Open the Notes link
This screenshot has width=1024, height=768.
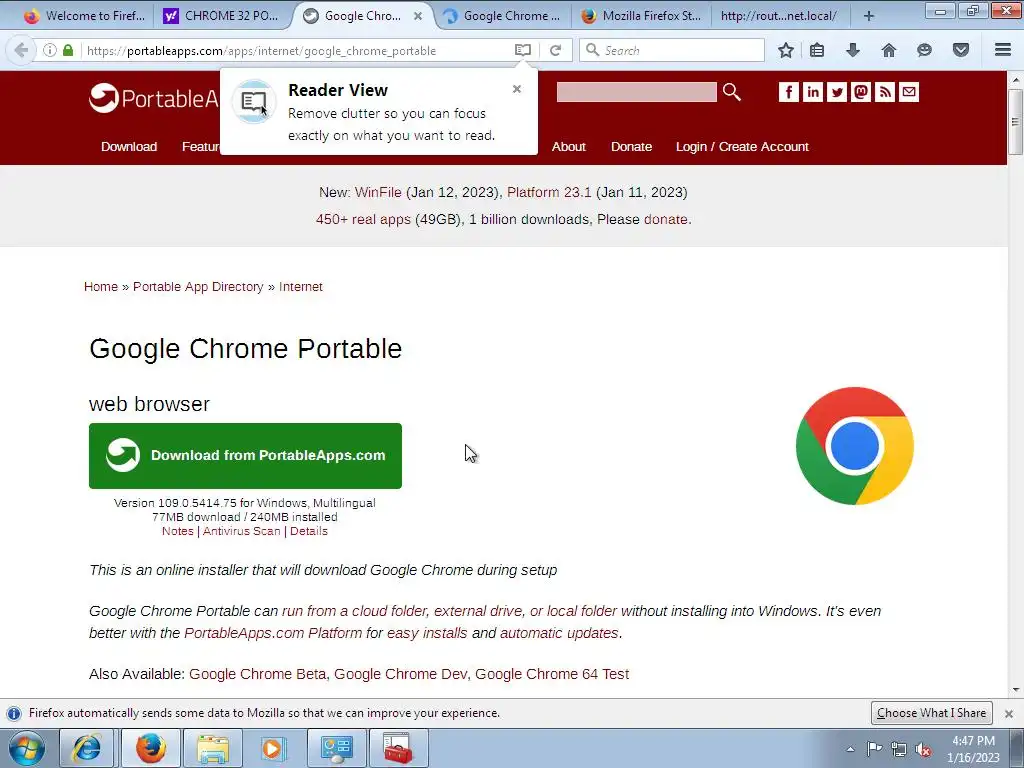178,531
